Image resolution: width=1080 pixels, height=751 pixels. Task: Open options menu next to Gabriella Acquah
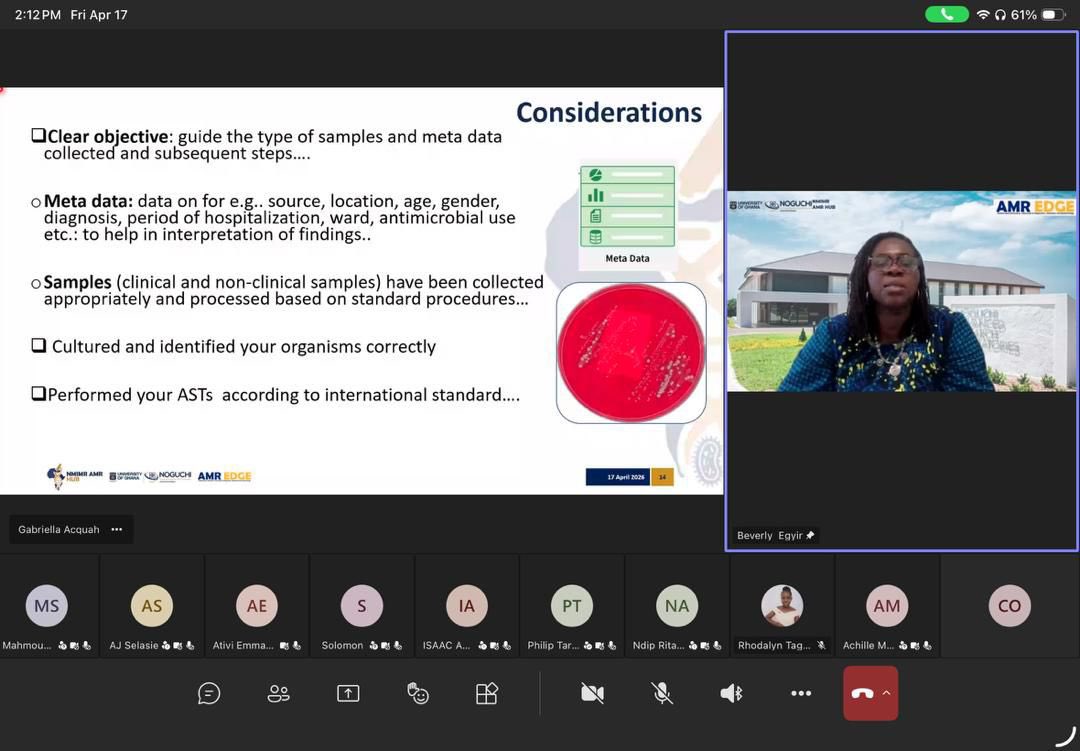[116, 529]
